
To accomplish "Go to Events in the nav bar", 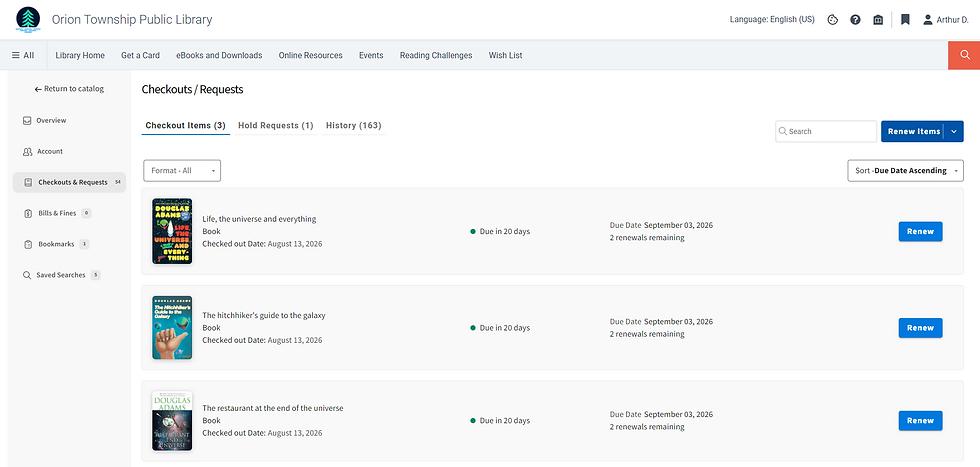I will (x=371, y=55).
